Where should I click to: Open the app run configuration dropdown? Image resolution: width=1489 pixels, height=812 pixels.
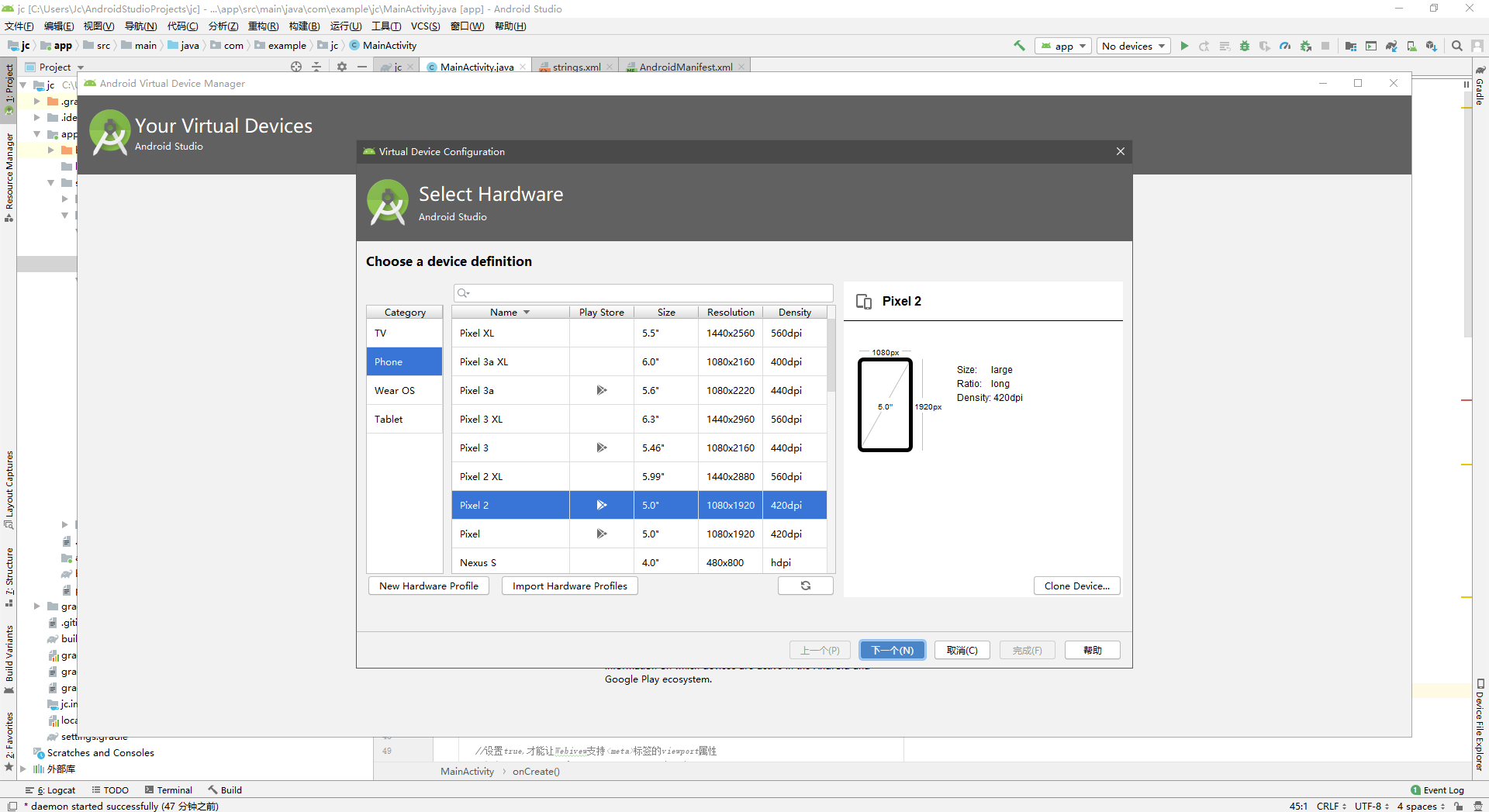tap(1063, 46)
